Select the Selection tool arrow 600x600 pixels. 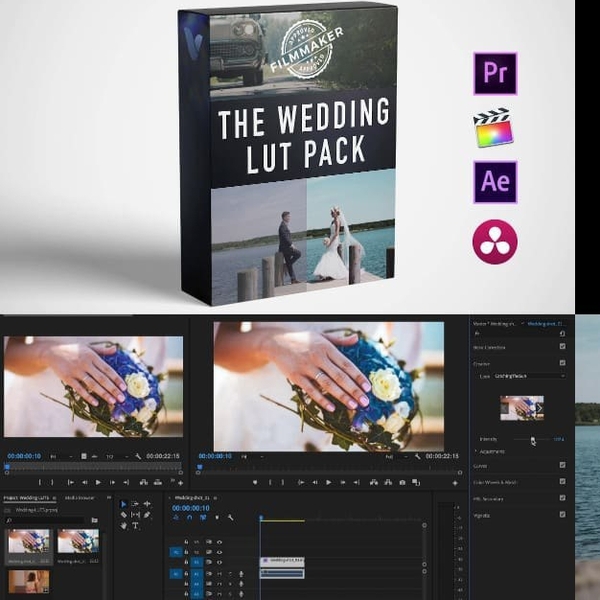123,504
